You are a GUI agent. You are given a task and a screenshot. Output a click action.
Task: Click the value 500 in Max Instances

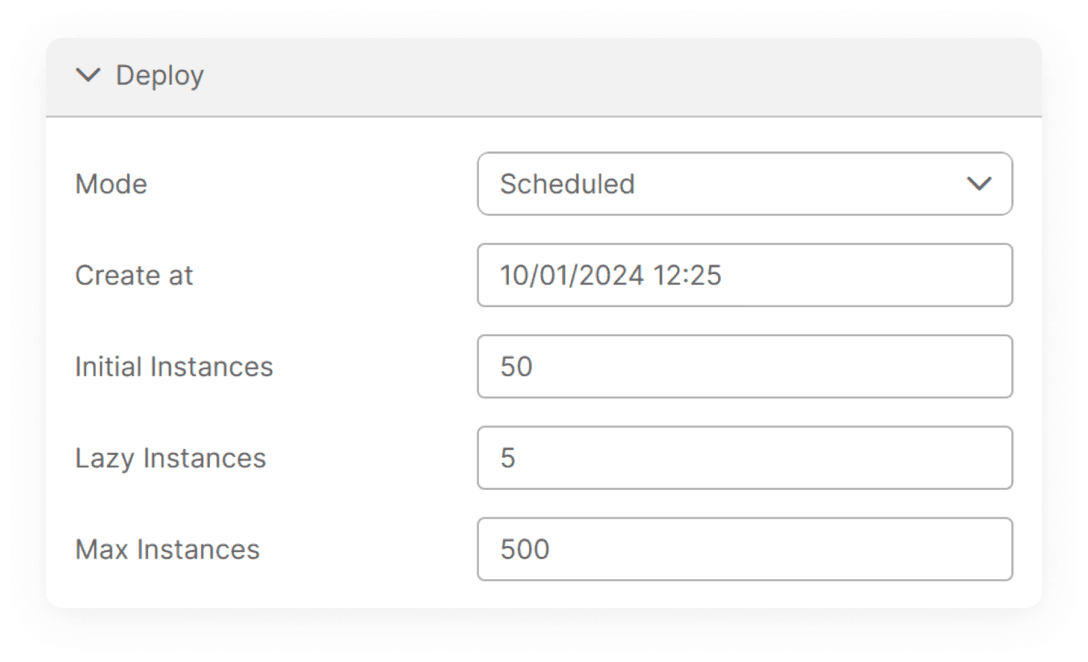525,549
